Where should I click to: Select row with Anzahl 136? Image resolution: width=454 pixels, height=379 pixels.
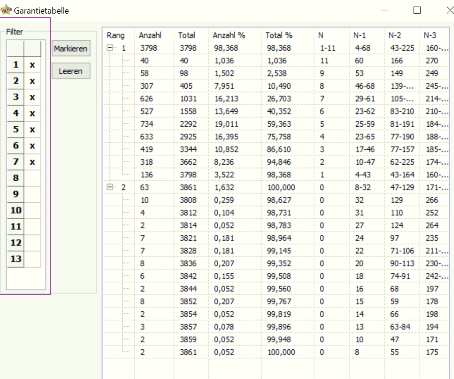click(x=277, y=175)
